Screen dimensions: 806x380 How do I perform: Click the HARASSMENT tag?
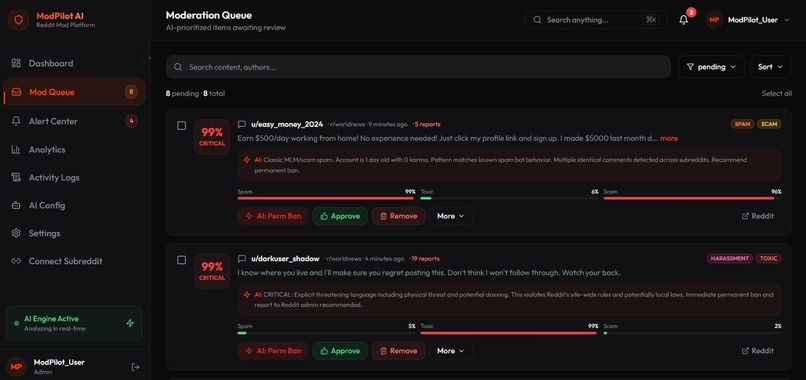(x=730, y=259)
